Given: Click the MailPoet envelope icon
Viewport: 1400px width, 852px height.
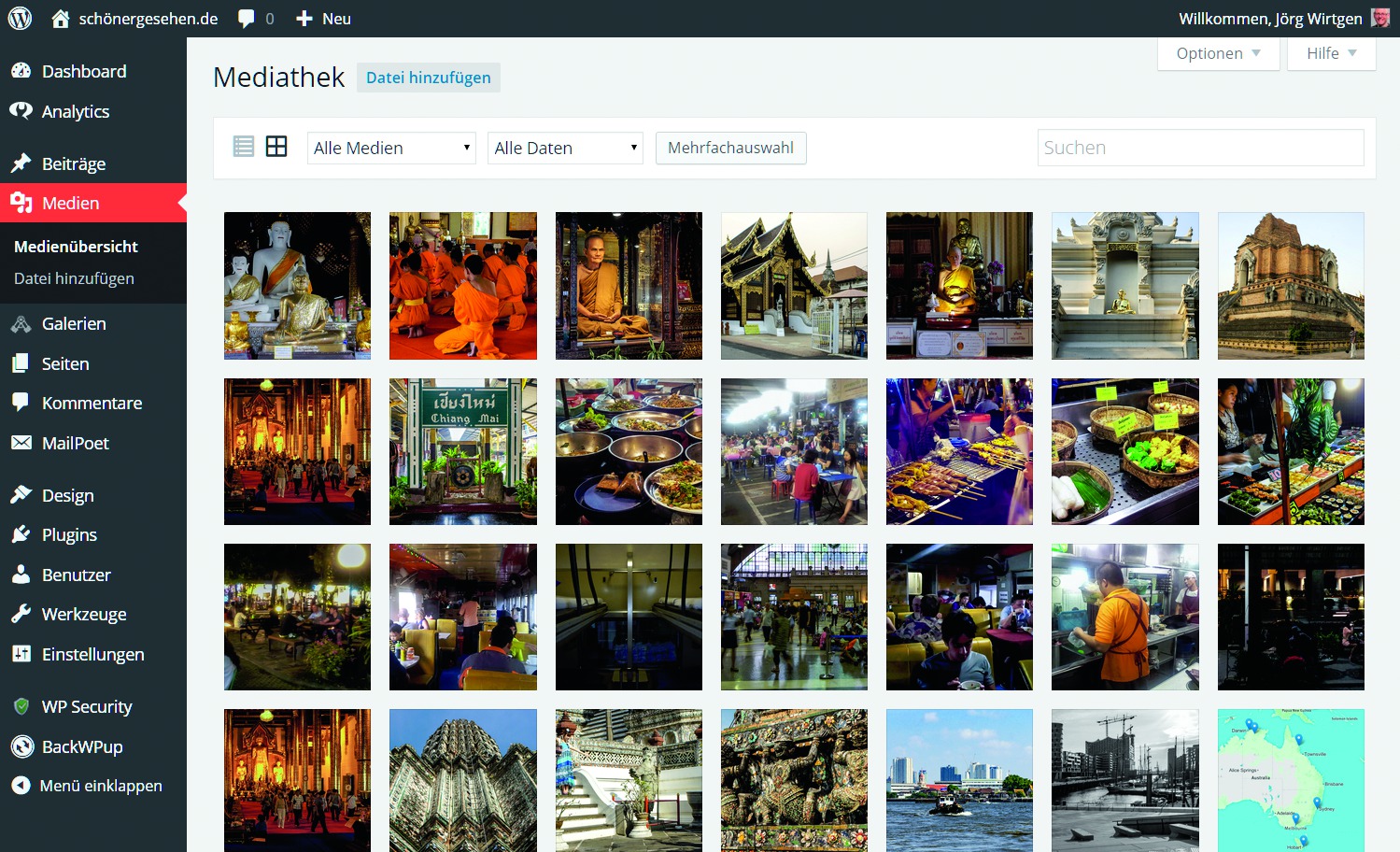Looking at the screenshot, I should coord(21,443).
